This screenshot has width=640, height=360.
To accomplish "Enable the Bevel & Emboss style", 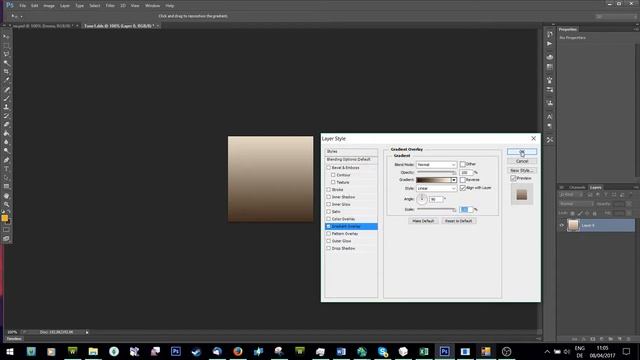I will [x=329, y=167].
